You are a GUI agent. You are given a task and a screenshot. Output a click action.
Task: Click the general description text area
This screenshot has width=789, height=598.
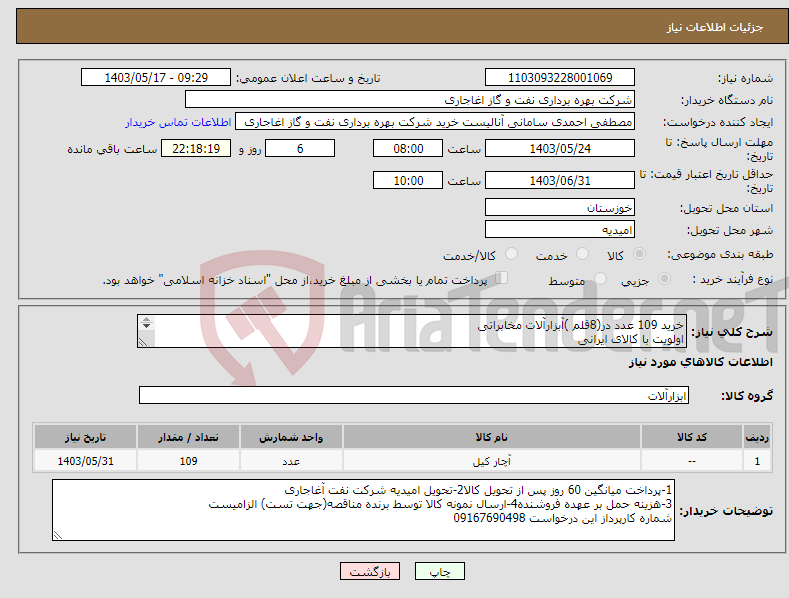(412, 331)
